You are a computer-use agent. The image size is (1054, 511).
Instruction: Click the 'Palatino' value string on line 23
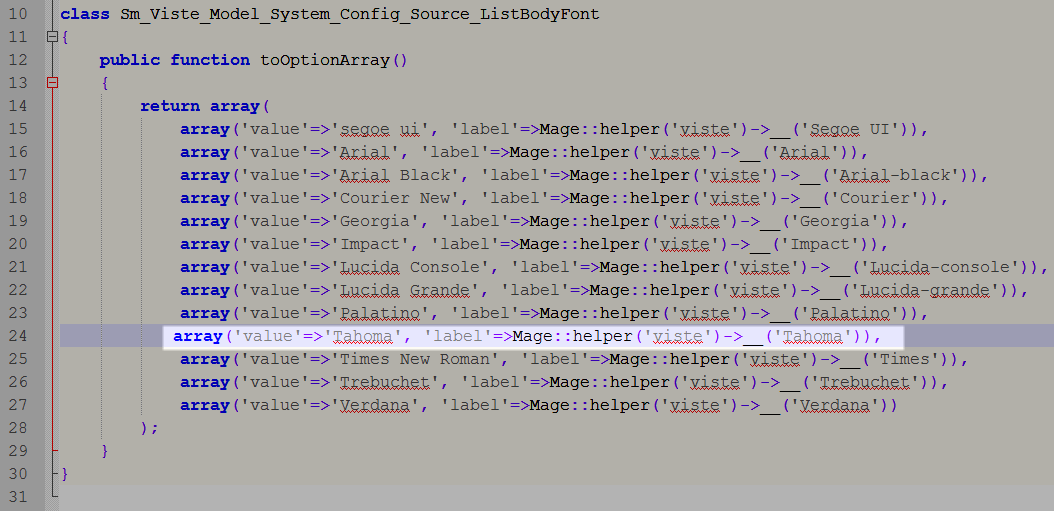[x=379, y=313]
